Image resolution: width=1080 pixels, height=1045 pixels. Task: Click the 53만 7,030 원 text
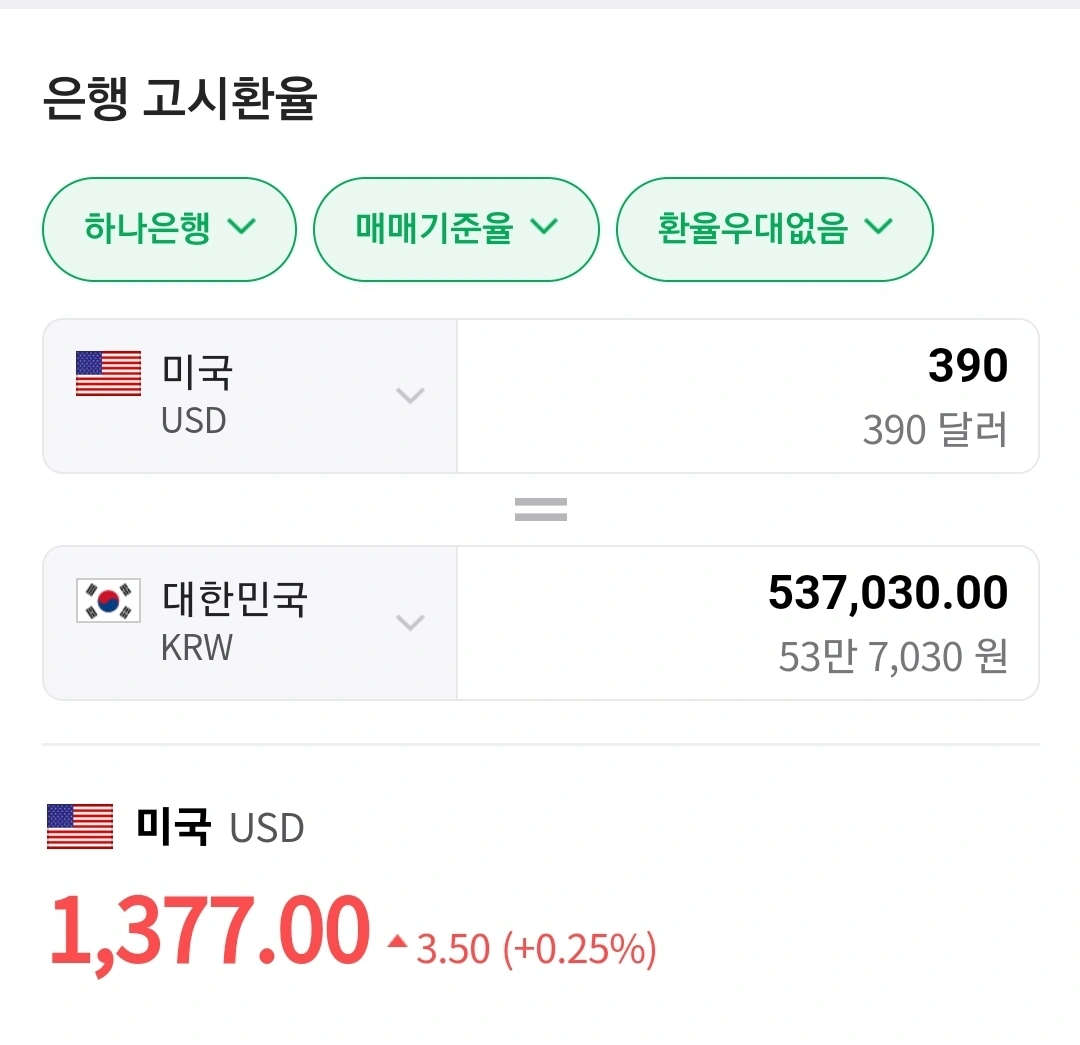[x=893, y=655]
